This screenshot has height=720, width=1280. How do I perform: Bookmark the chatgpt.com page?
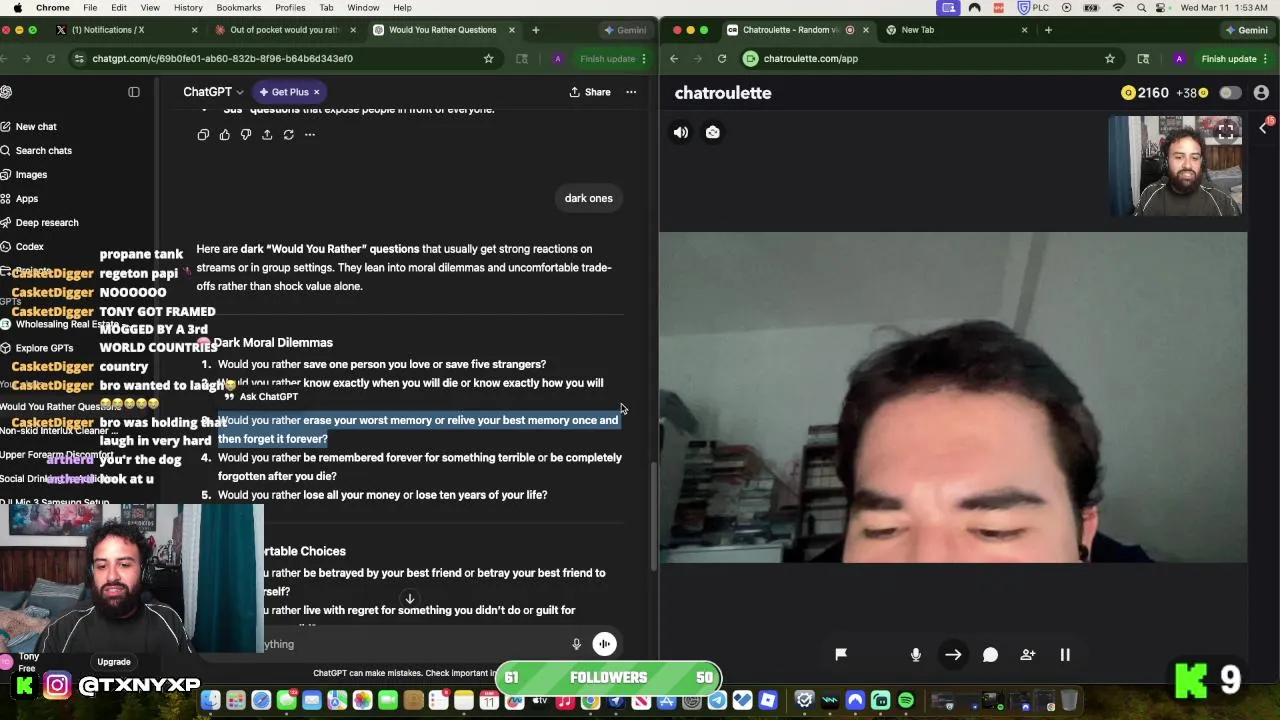[x=488, y=59]
